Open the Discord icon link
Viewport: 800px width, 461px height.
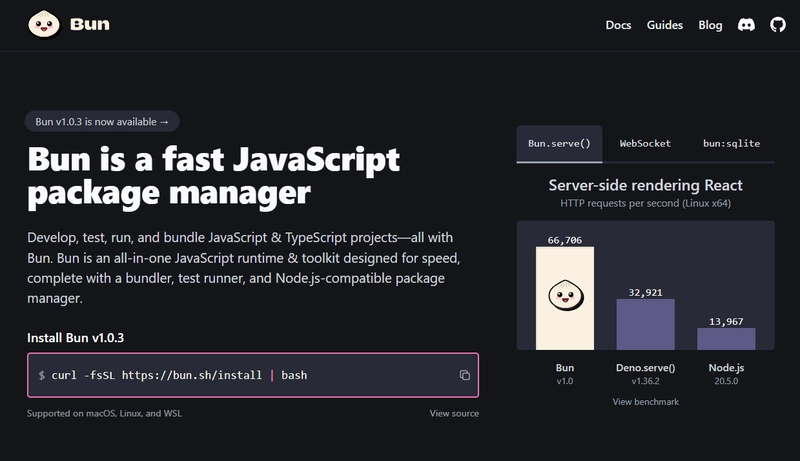(x=746, y=24)
